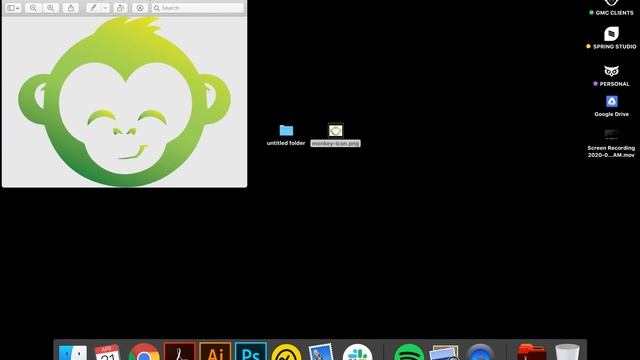Select the monkey-icon.png file thumbnail
Image resolution: width=640 pixels, height=360 pixels.
pyautogui.click(x=336, y=130)
